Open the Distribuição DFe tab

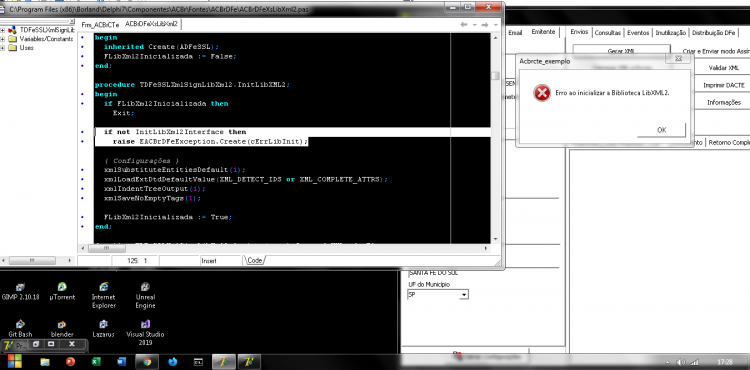[x=713, y=33]
